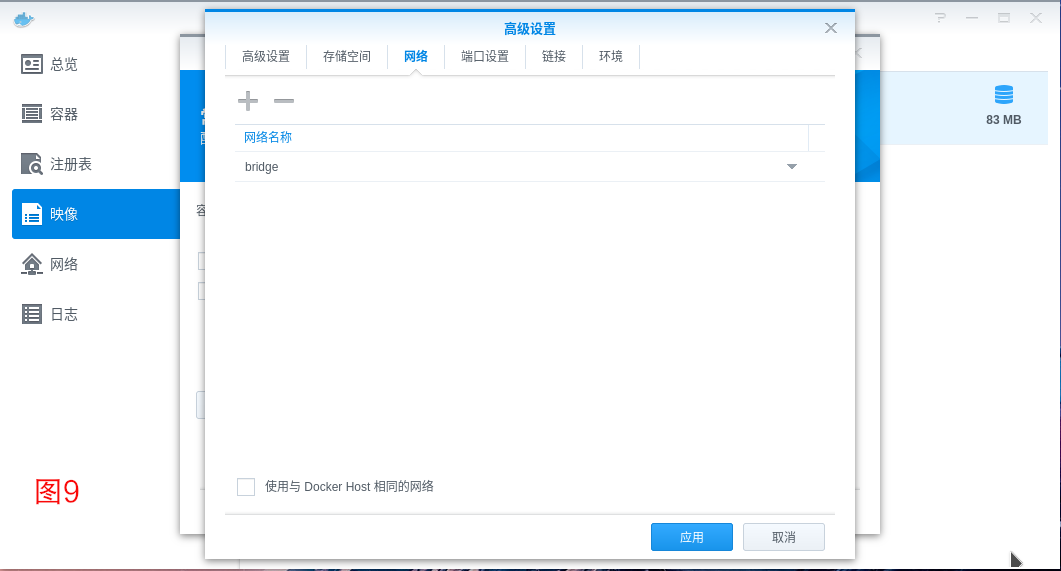Click the 83 MB size label

click(1003, 120)
